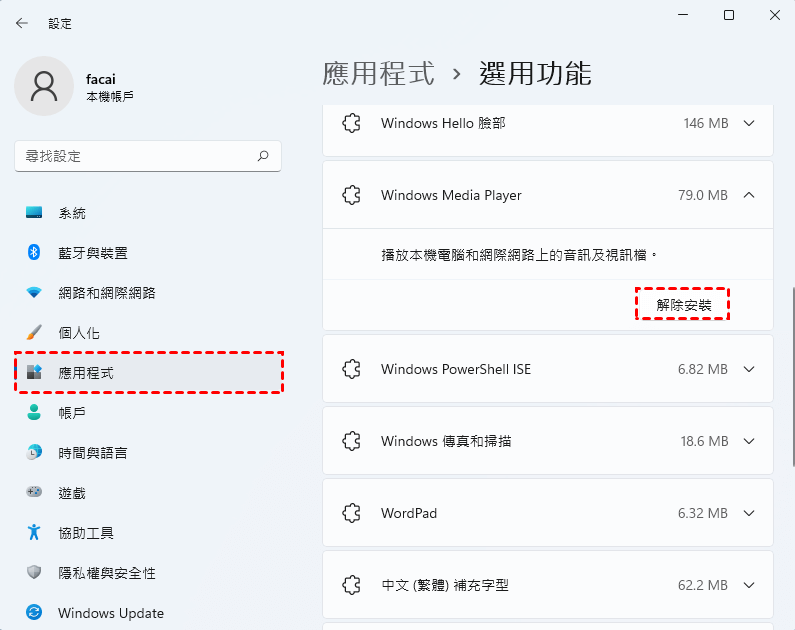
Task: Click the Windows PowerShell ISE feature name
Action: click(x=456, y=369)
